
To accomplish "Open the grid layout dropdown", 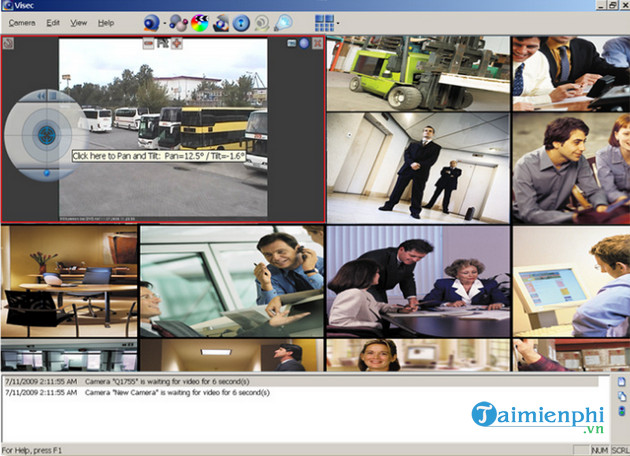I will (x=337, y=22).
